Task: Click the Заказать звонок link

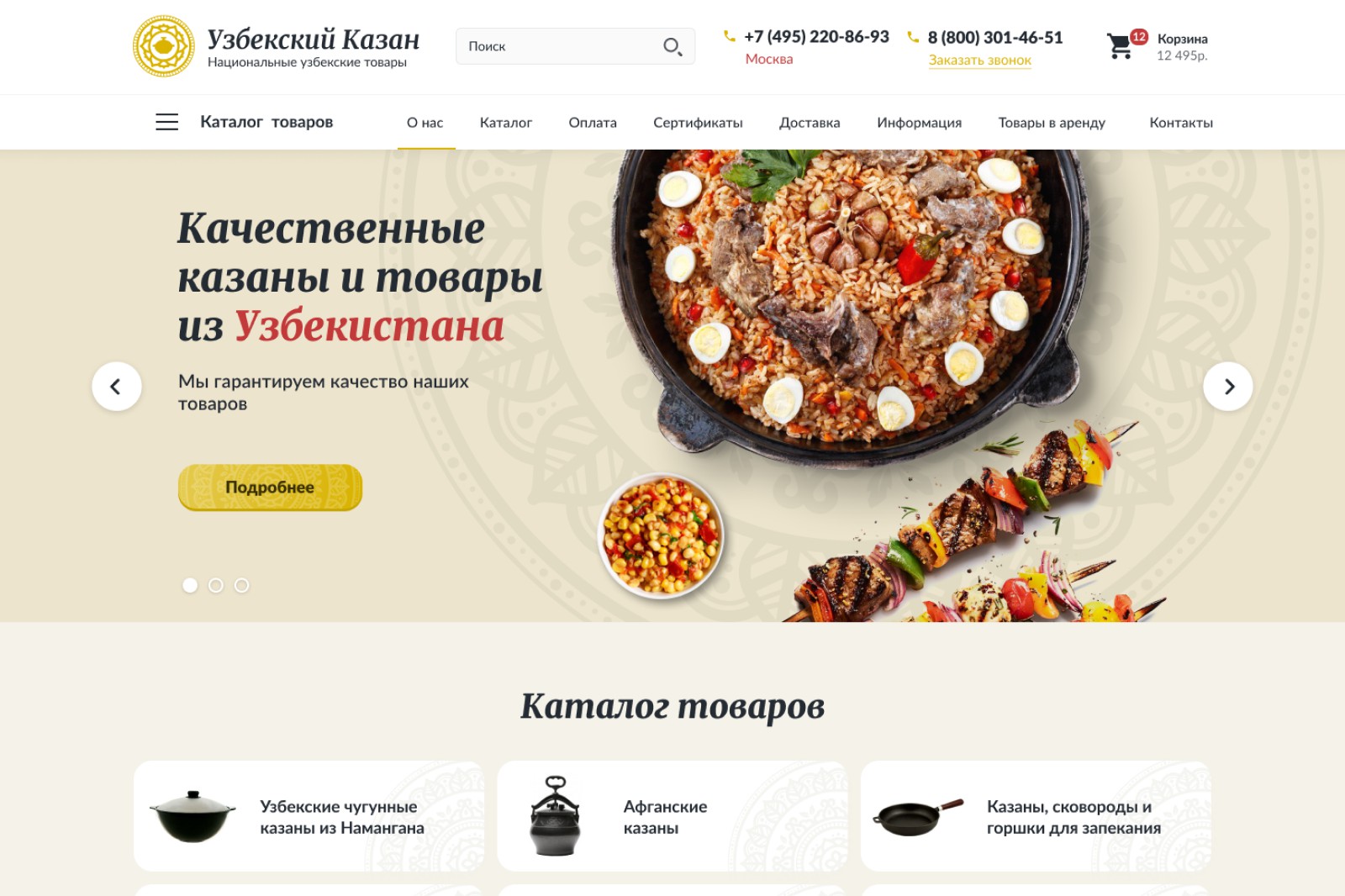Action: [979, 61]
